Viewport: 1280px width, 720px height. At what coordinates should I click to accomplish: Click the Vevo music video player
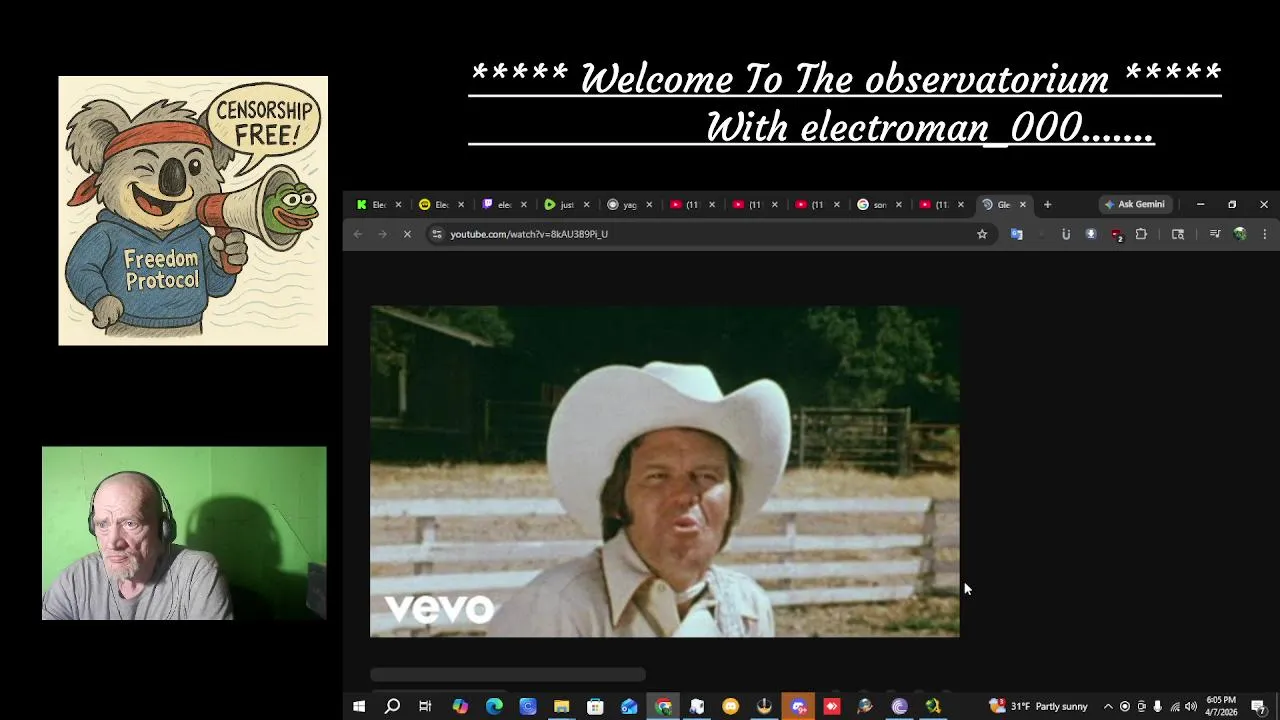point(665,471)
